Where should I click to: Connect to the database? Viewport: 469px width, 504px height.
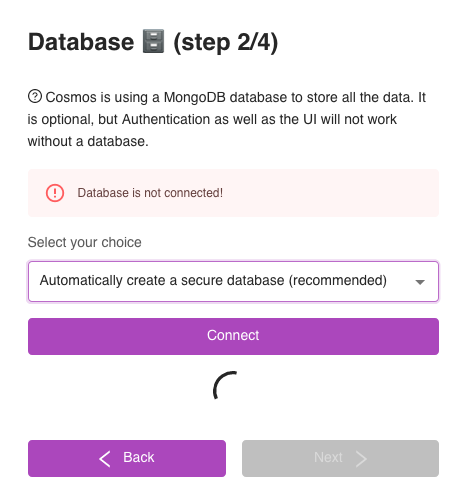[233, 336]
